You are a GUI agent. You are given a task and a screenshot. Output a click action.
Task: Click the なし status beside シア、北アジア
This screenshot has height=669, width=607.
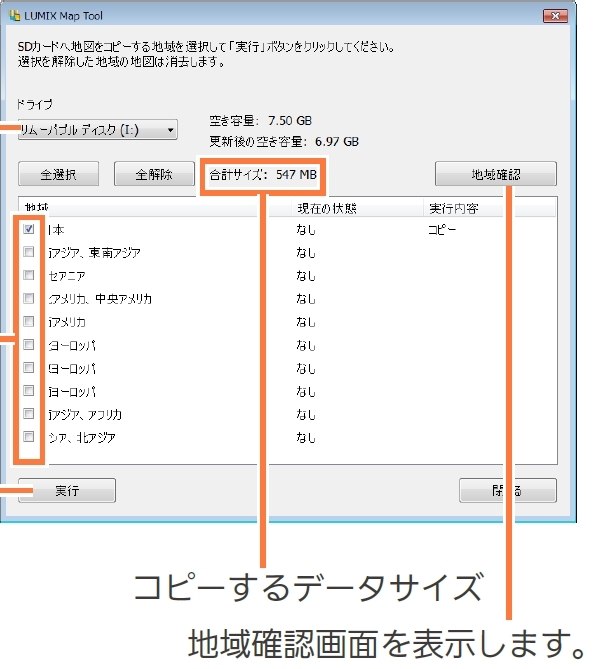tap(306, 438)
